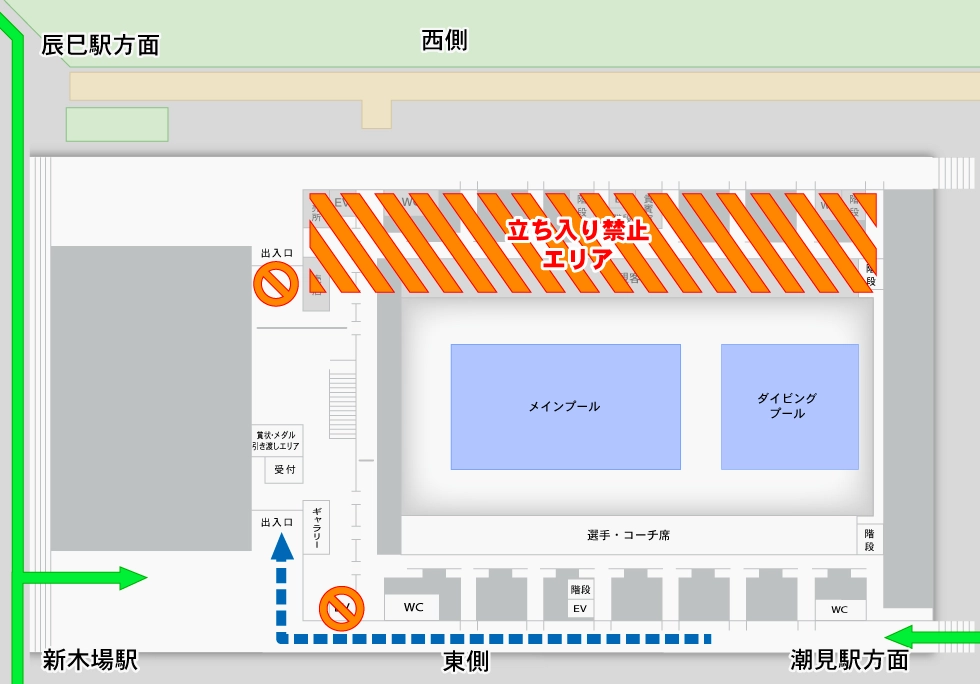Click the 受付 reception box

tap(284, 470)
